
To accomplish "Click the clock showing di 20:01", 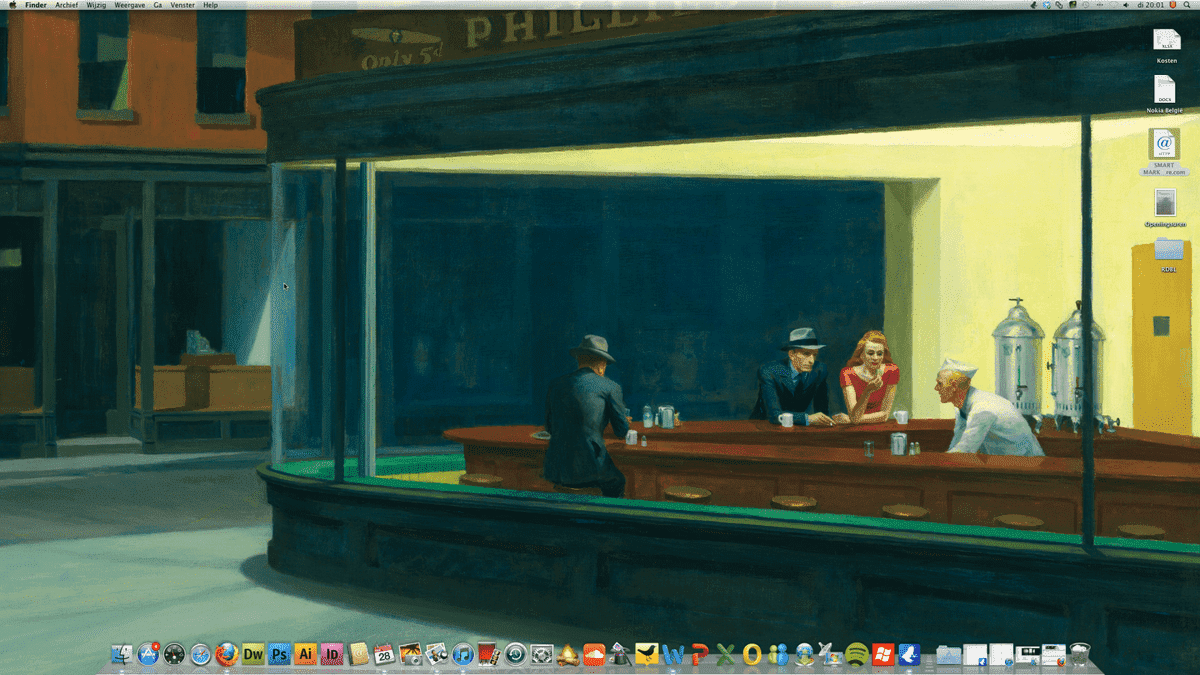I will [1151, 5].
